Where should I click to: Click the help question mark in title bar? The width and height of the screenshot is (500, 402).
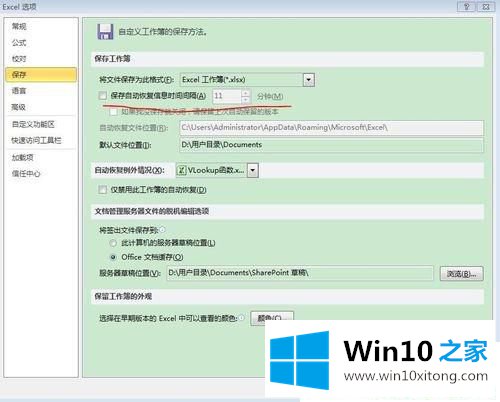467,6
